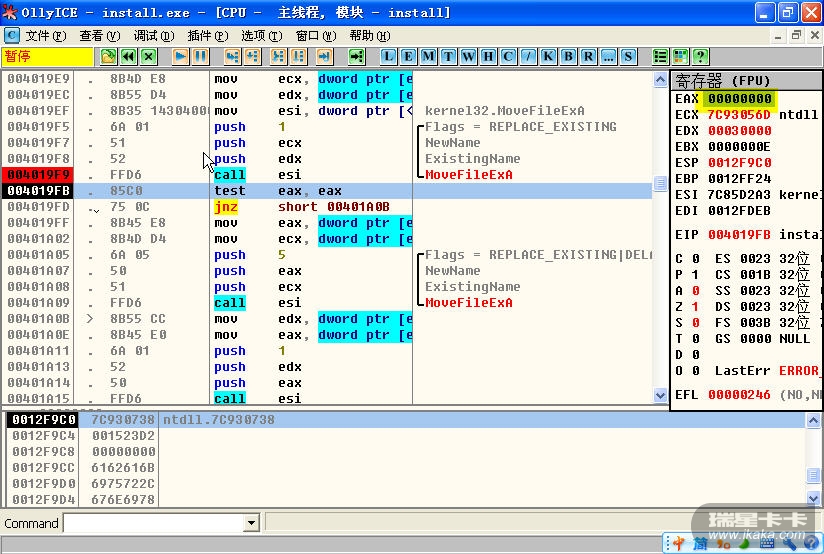This screenshot has width=824, height=554.
Task: Show the Breakpoints window via B button
Action: coord(569,56)
